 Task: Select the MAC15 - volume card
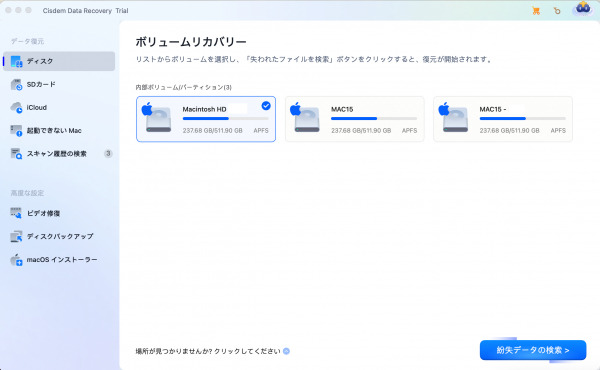503,119
